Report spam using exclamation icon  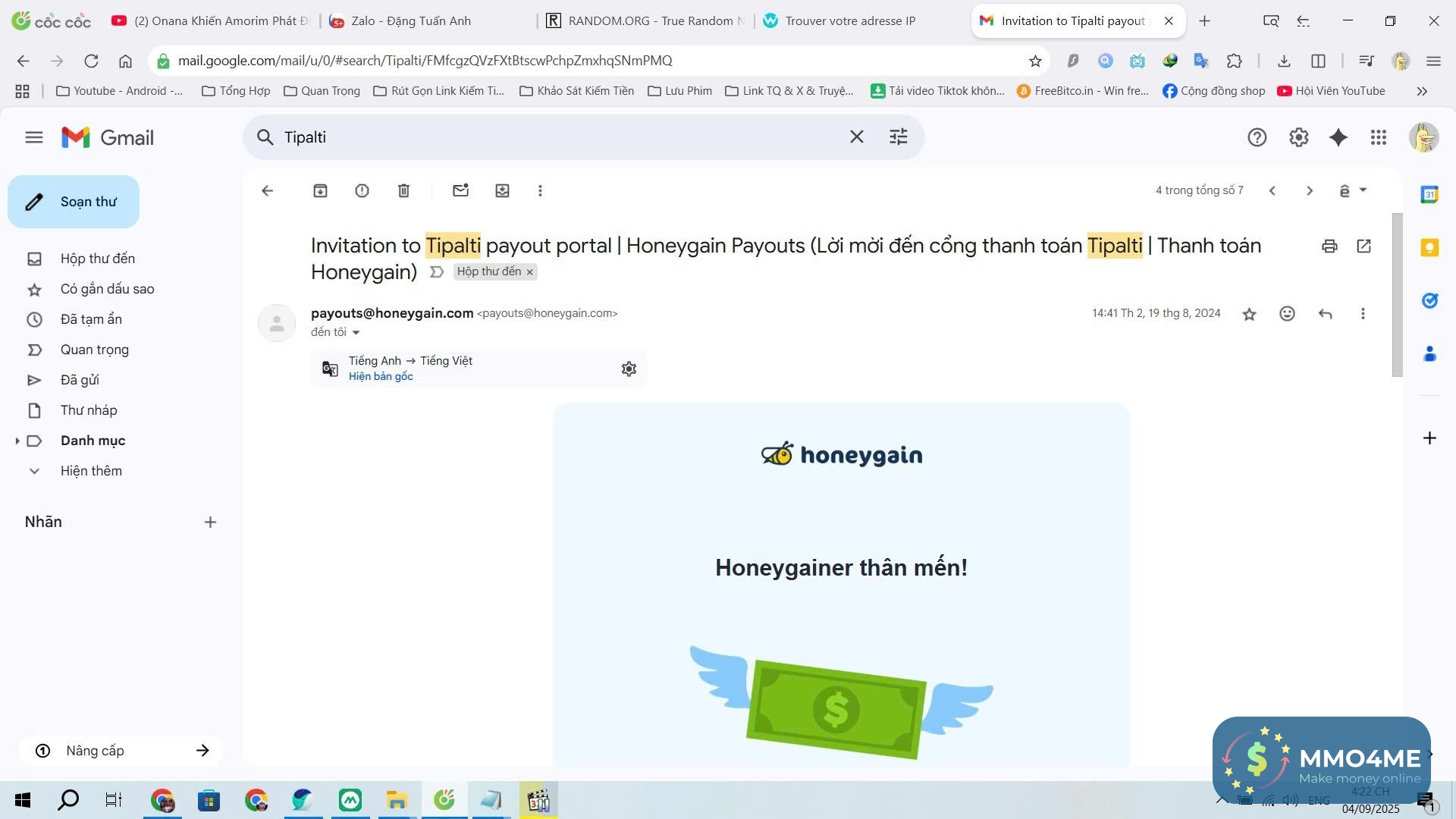(x=362, y=190)
